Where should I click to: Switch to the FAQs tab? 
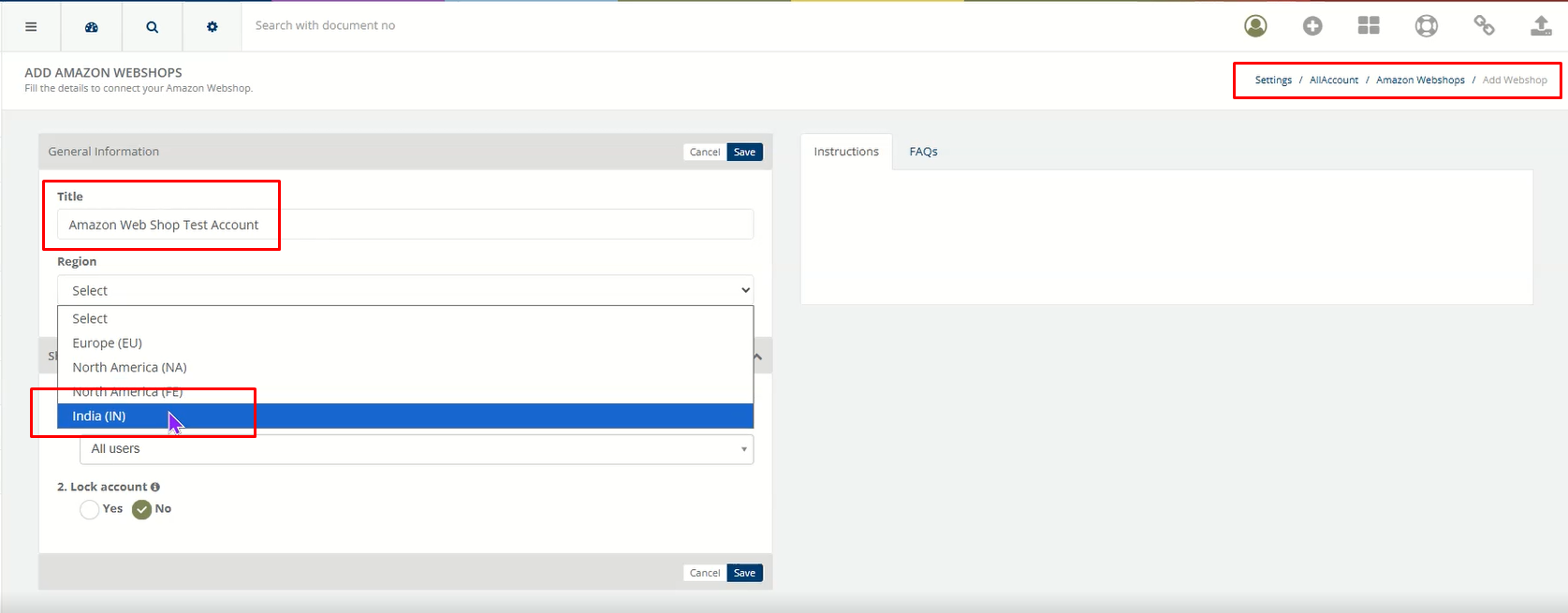(923, 152)
